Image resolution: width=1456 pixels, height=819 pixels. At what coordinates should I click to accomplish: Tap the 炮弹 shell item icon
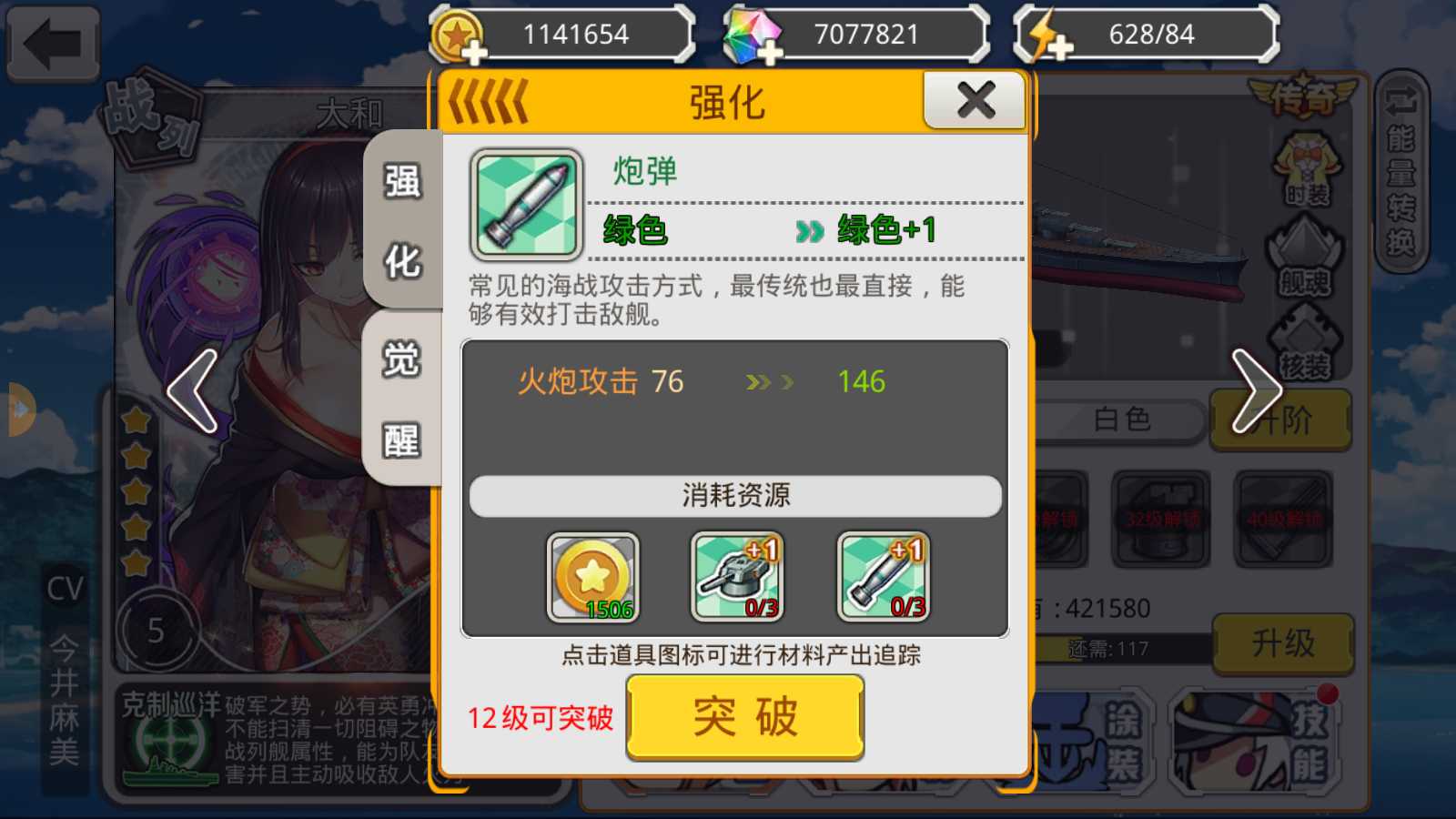[x=526, y=206]
